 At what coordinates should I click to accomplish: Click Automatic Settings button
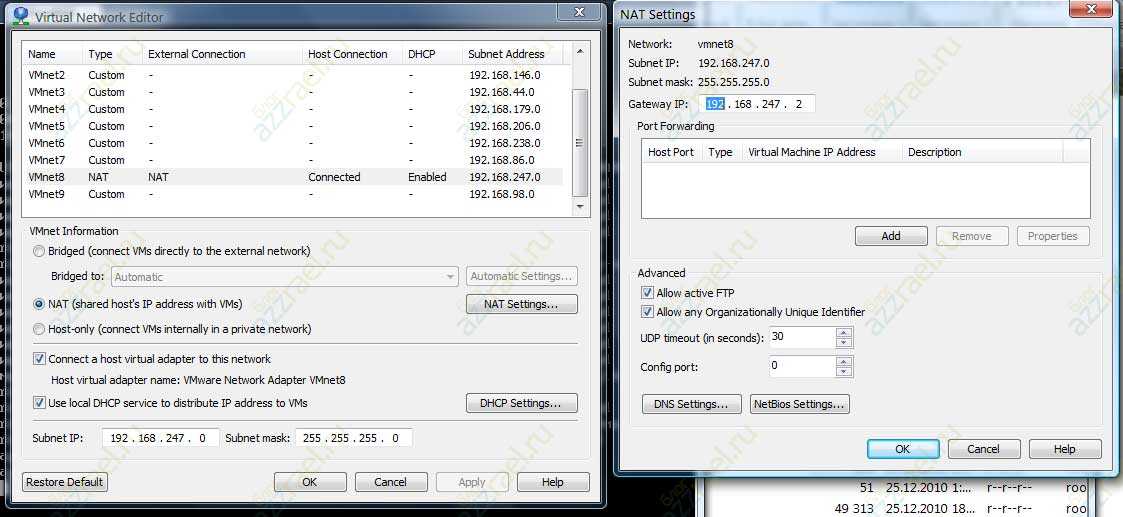coord(521,276)
